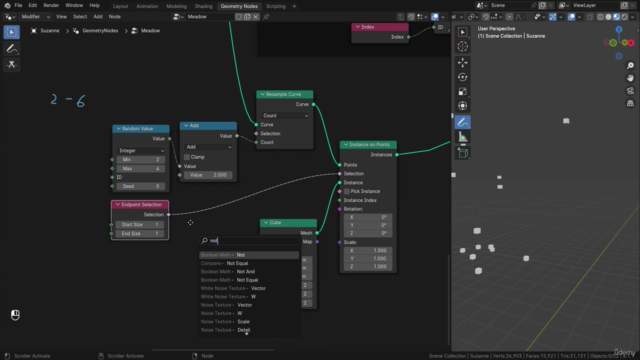Enable solid viewport shading
Screen dimensions: 640x360
tap(608, 17)
